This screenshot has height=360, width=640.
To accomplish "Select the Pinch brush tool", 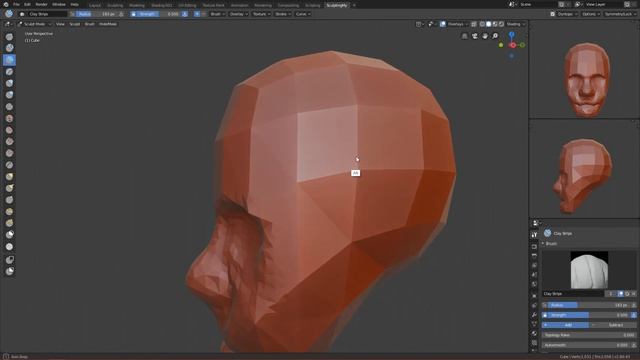I will click(9, 165).
